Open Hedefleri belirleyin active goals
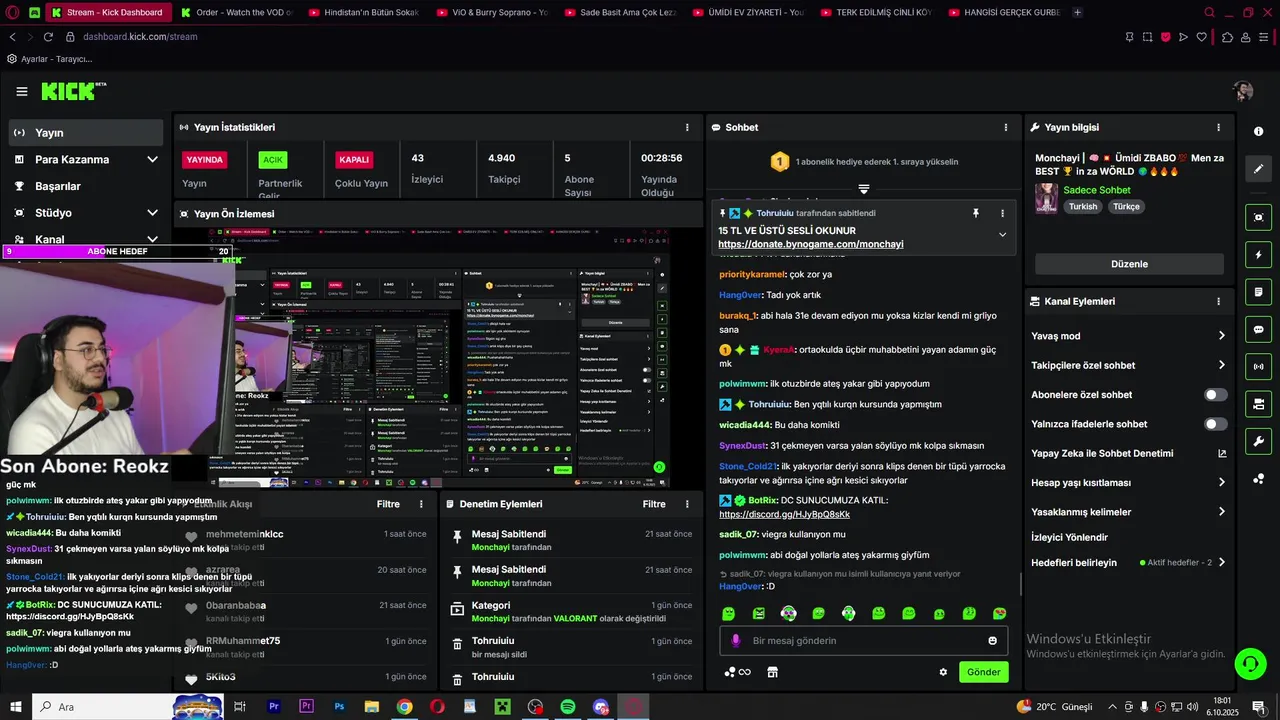1280x720 pixels. pyautogui.click(x=1128, y=563)
